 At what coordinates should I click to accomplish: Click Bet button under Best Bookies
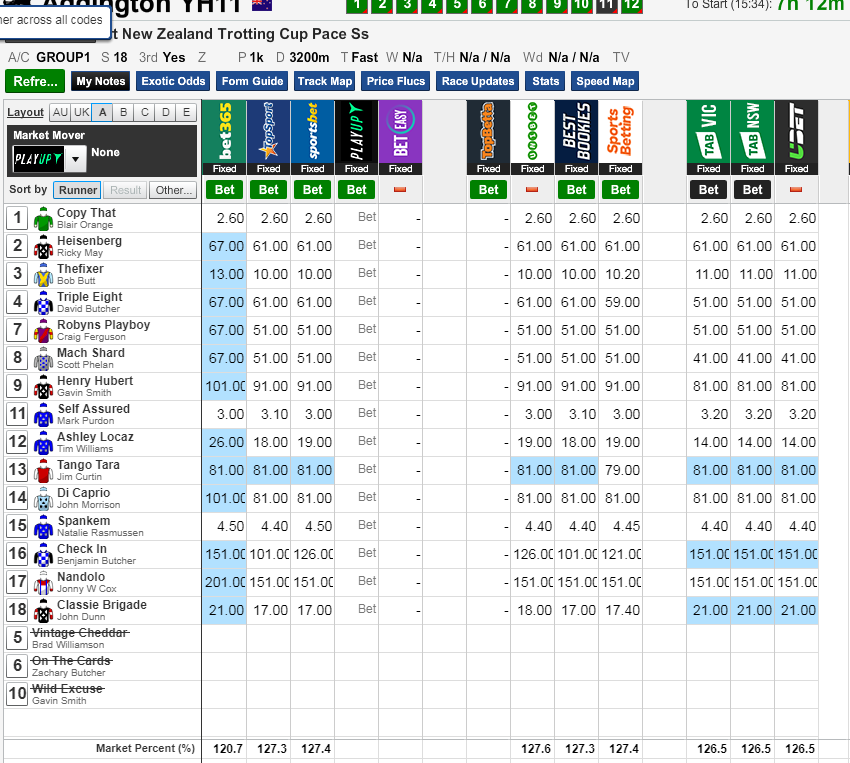point(576,190)
